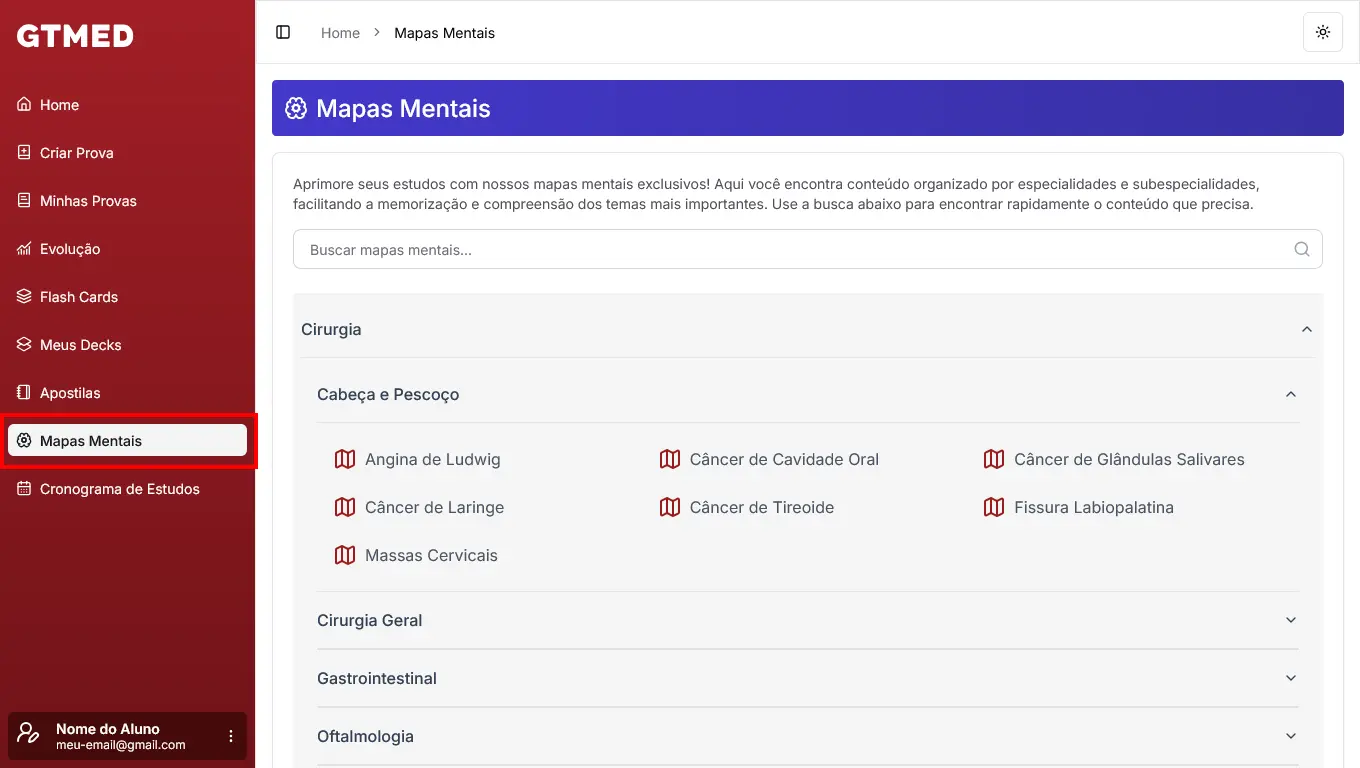Expand the Gastrointestinal subsection

[1290, 679]
